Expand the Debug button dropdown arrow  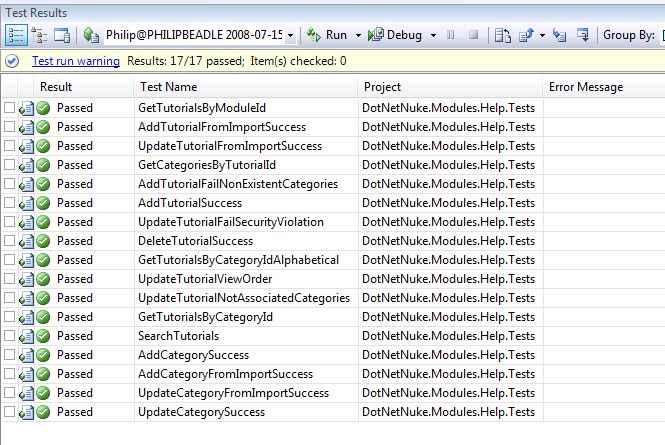click(433, 35)
